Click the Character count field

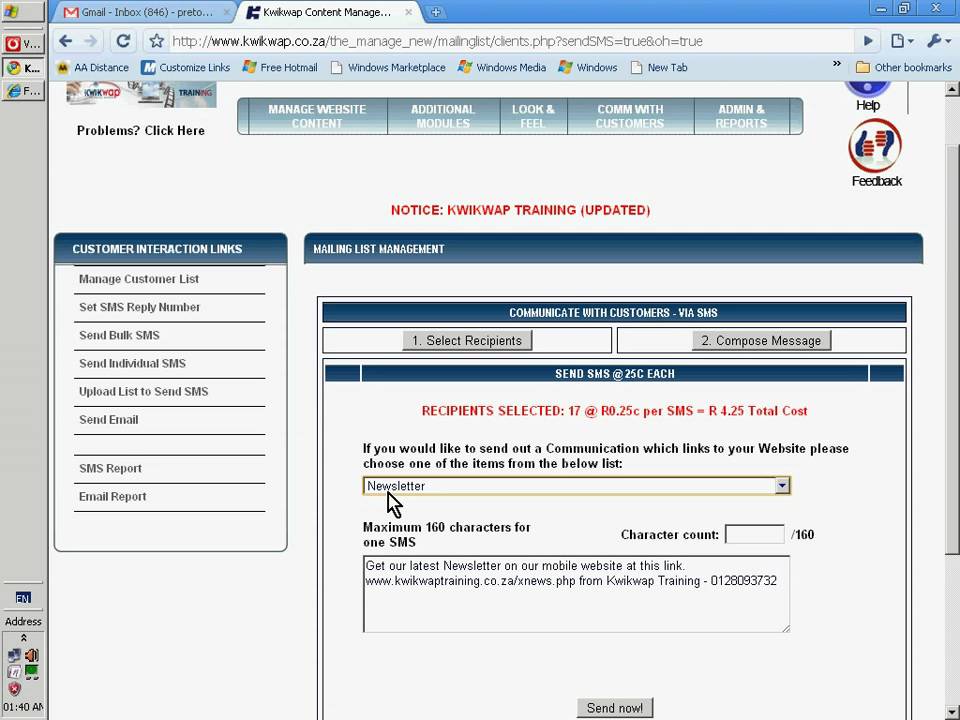[754, 534]
